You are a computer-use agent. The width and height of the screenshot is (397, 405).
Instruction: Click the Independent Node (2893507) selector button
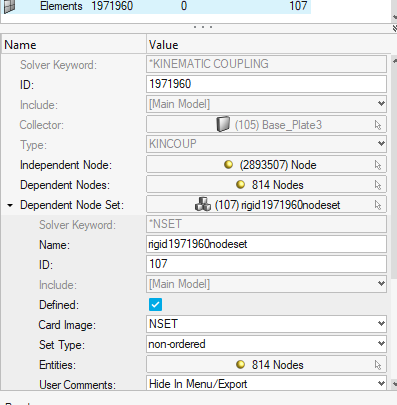coord(266,165)
